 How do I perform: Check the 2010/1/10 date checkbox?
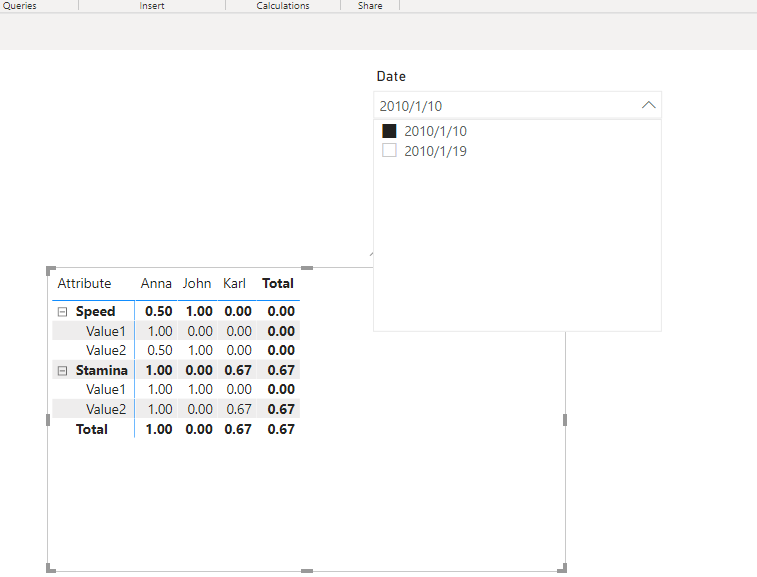389,131
